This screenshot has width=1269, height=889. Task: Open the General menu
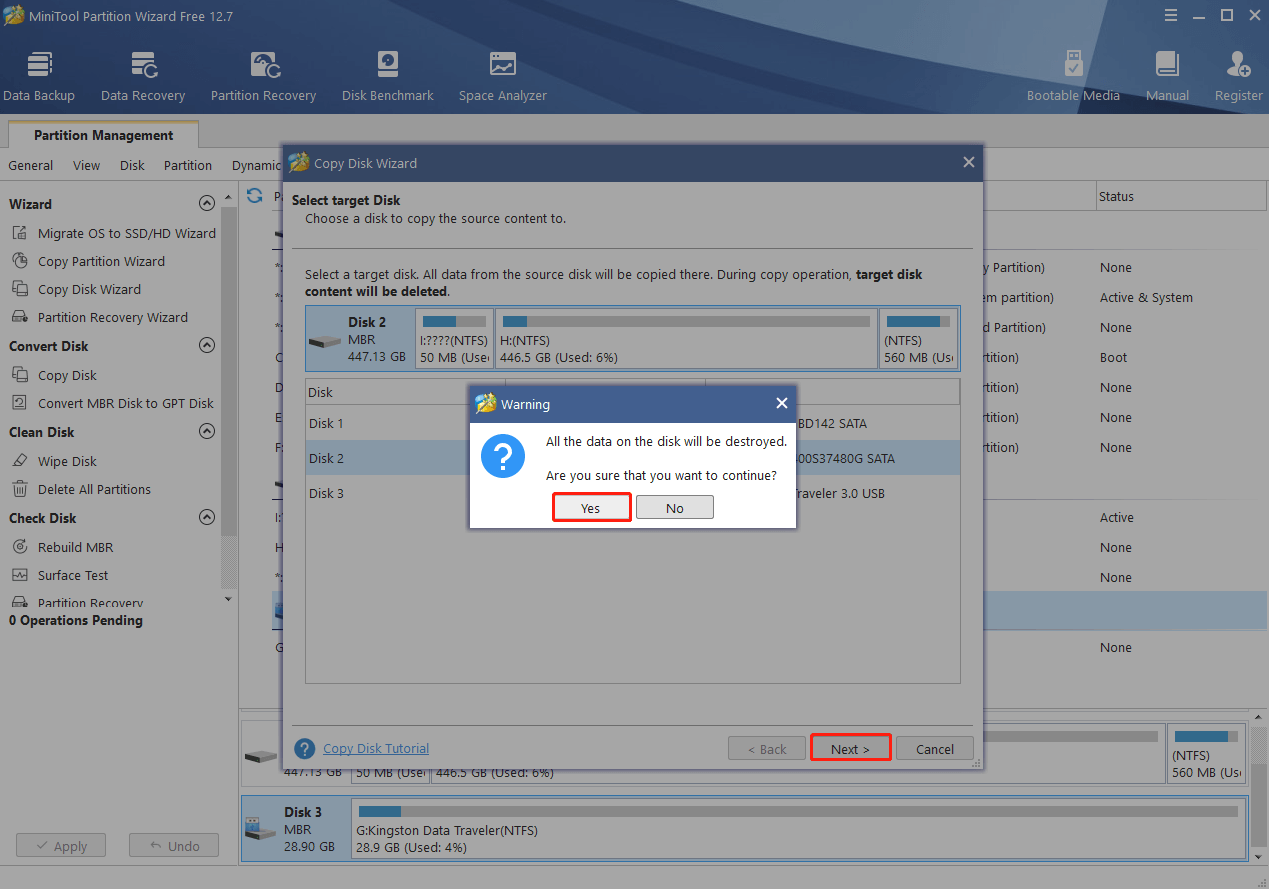tap(31, 165)
